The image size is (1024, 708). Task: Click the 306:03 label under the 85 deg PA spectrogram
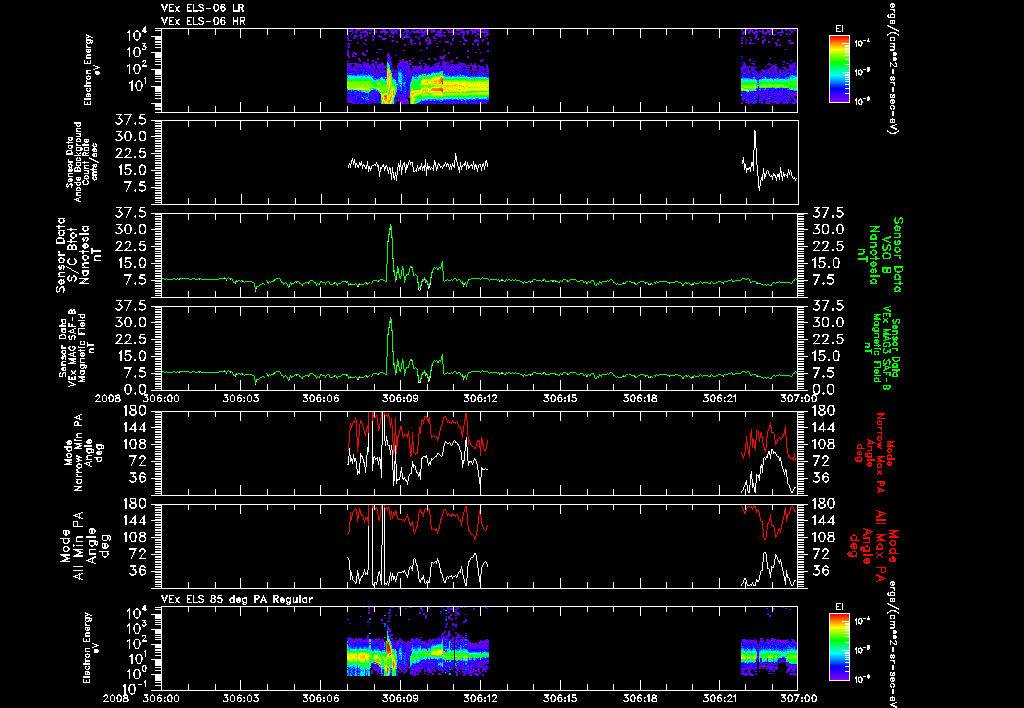coord(241,698)
